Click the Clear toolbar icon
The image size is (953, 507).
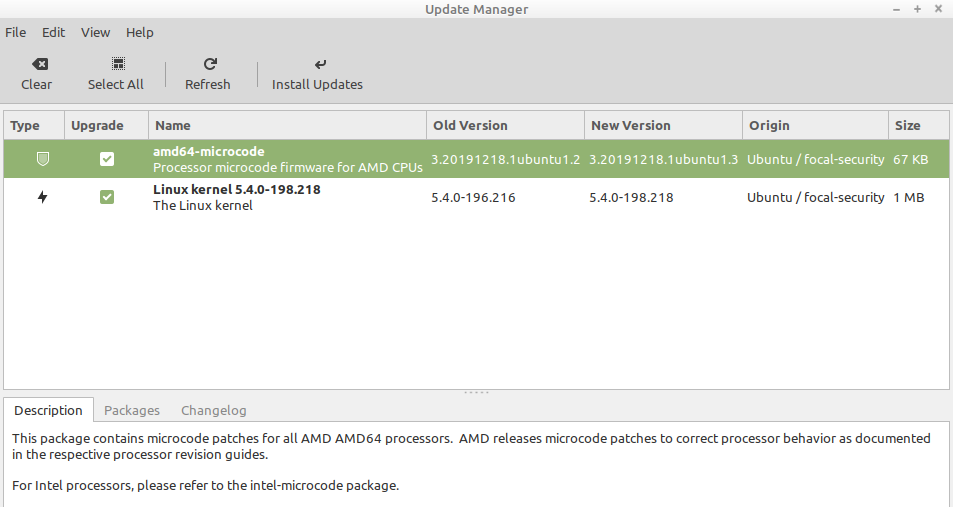point(36,64)
